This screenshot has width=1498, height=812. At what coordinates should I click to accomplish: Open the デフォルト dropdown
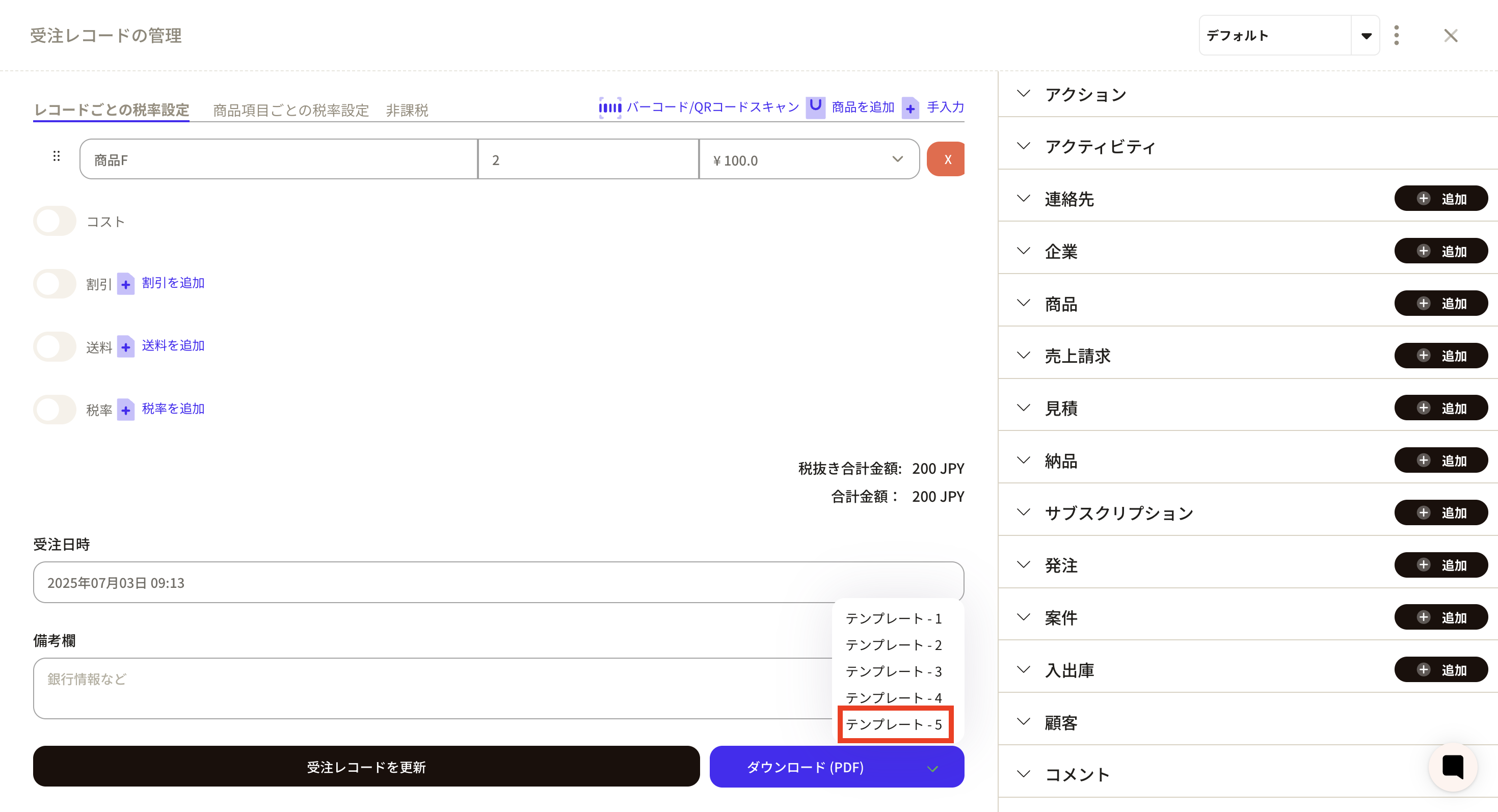1366,36
